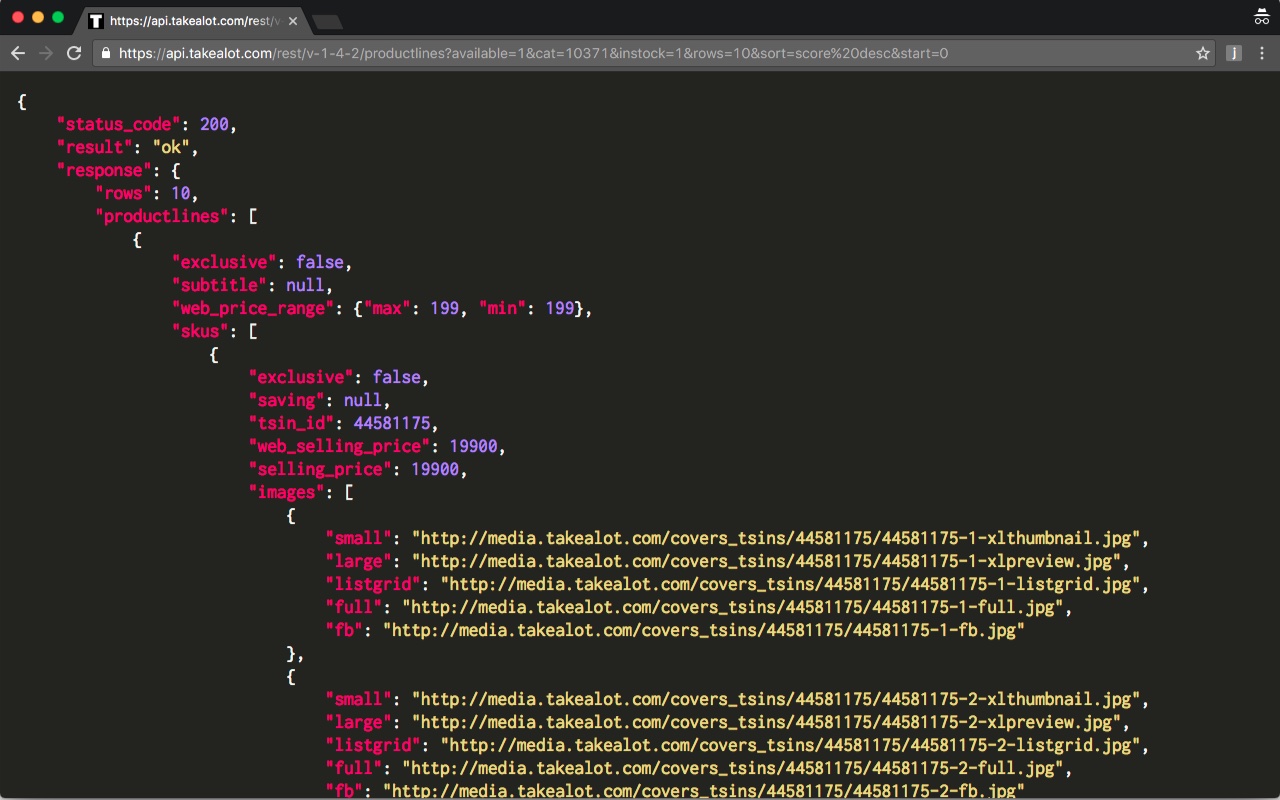The width and height of the screenshot is (1280, 800).
Task: Click the 44581175-2-listgrid.jpg URL
Action: click(790, 745)
